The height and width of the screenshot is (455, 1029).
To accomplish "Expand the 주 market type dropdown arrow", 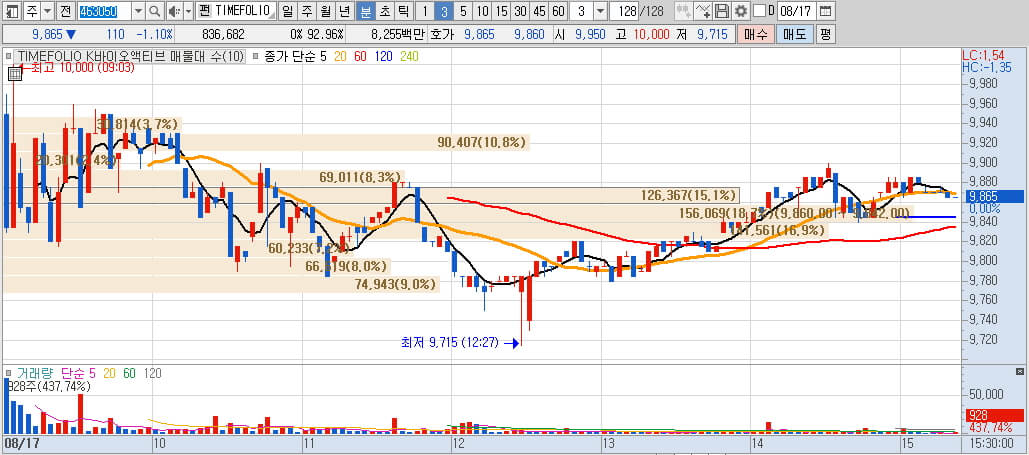I will (x=47, y=11).
